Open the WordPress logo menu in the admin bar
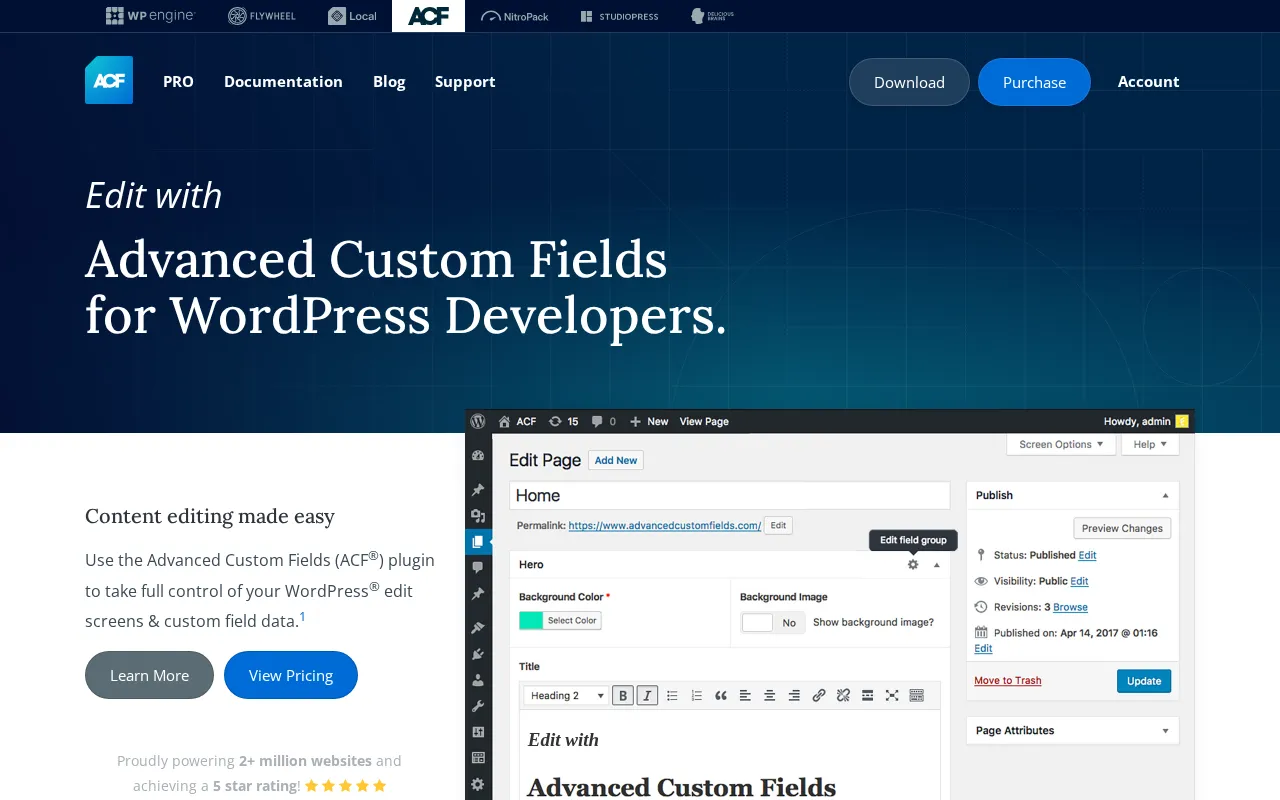Viewport: 1280px width, 800px height. (478, 421)
